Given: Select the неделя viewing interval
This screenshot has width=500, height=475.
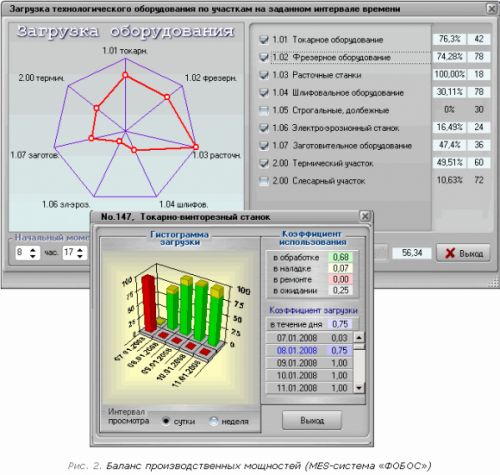Looking at the screenshot, I should pyautogui.click(x=213, y=421).
